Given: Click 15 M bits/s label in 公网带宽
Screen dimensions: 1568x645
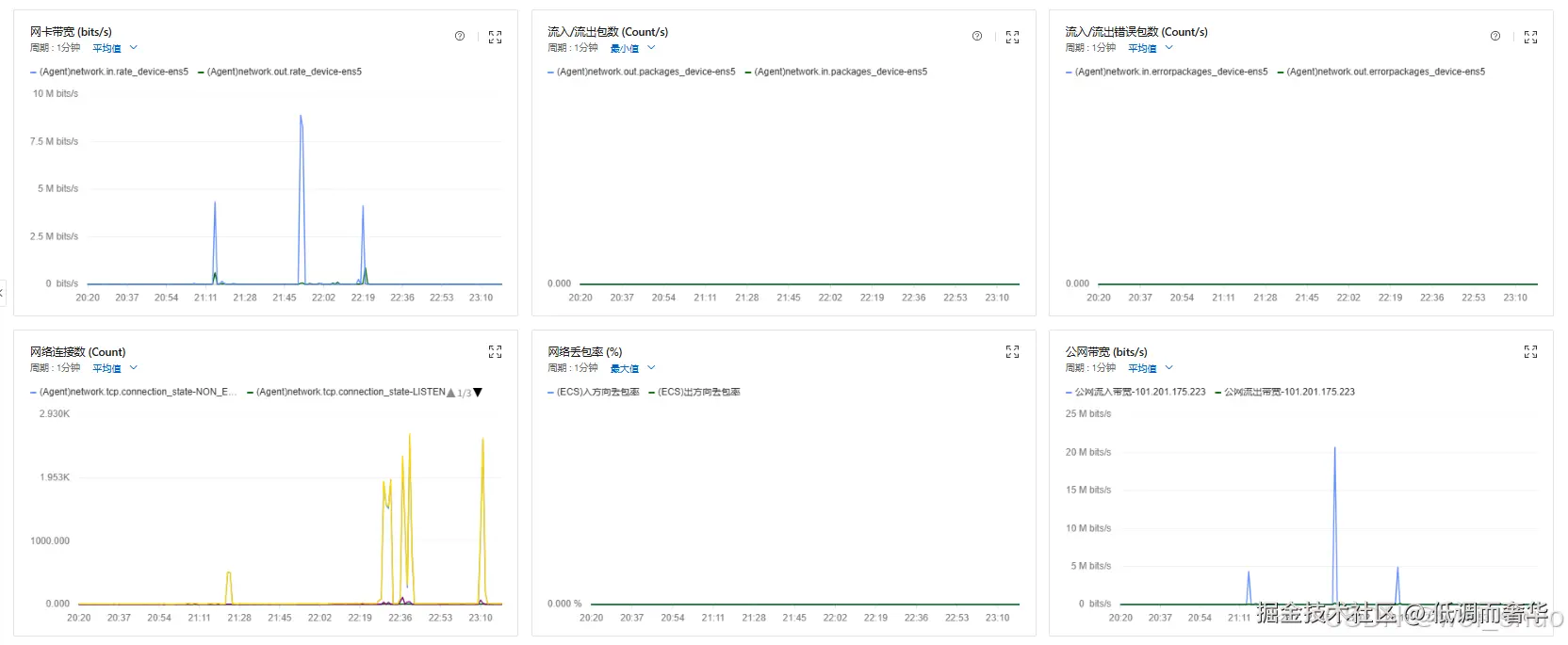Looking at the screenshot, I should click(1088, 490).
